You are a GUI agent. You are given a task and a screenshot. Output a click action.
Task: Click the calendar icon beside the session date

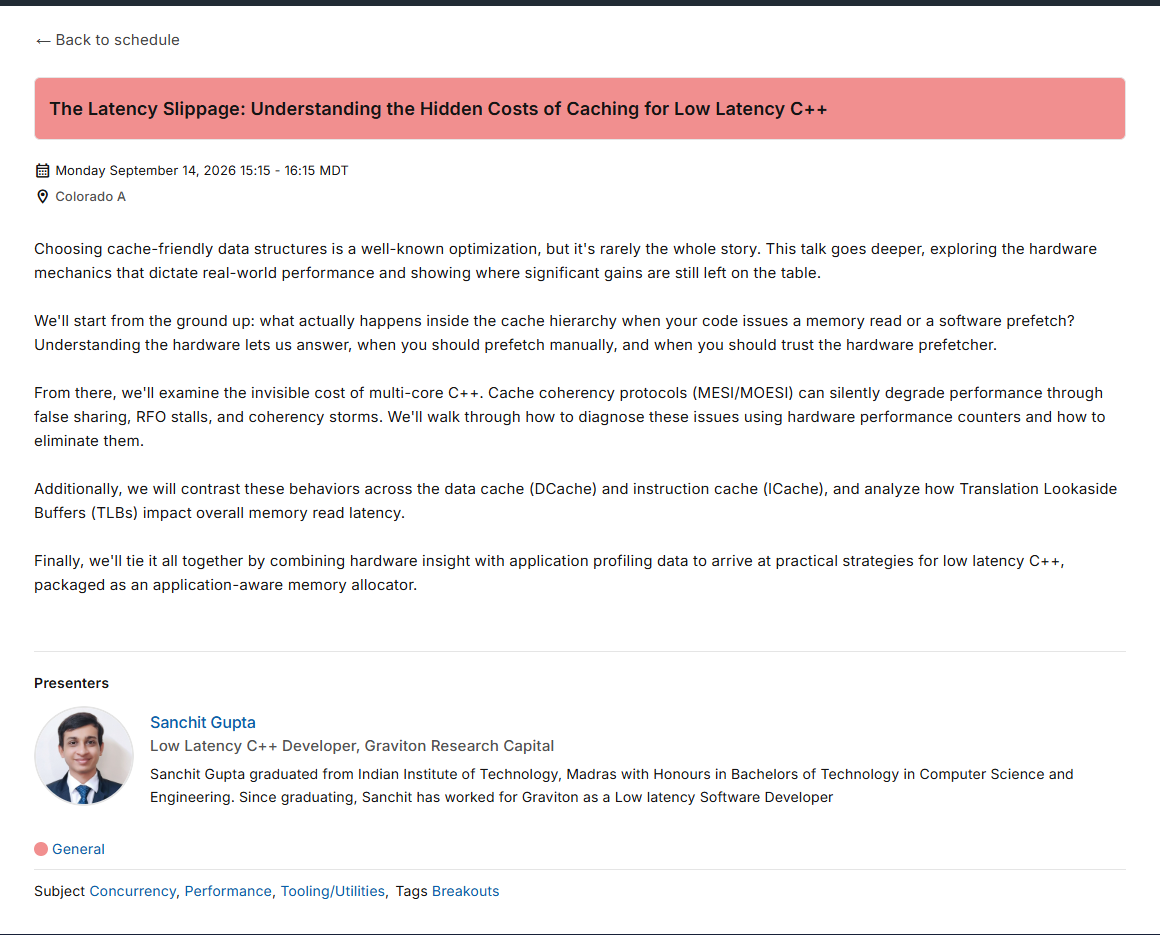(43, 171)
